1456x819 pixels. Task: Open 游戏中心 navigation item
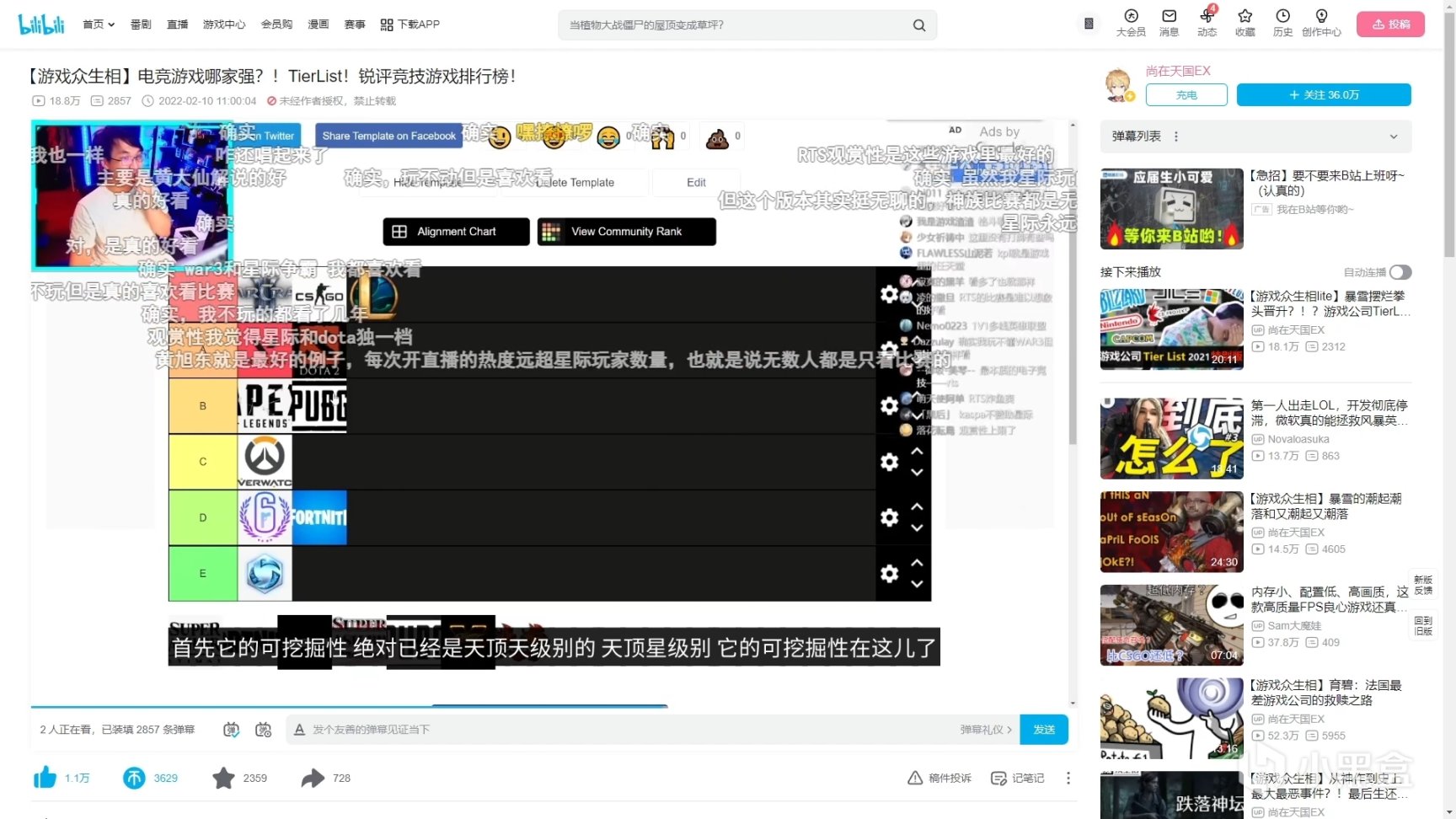(x=224, y=24)
